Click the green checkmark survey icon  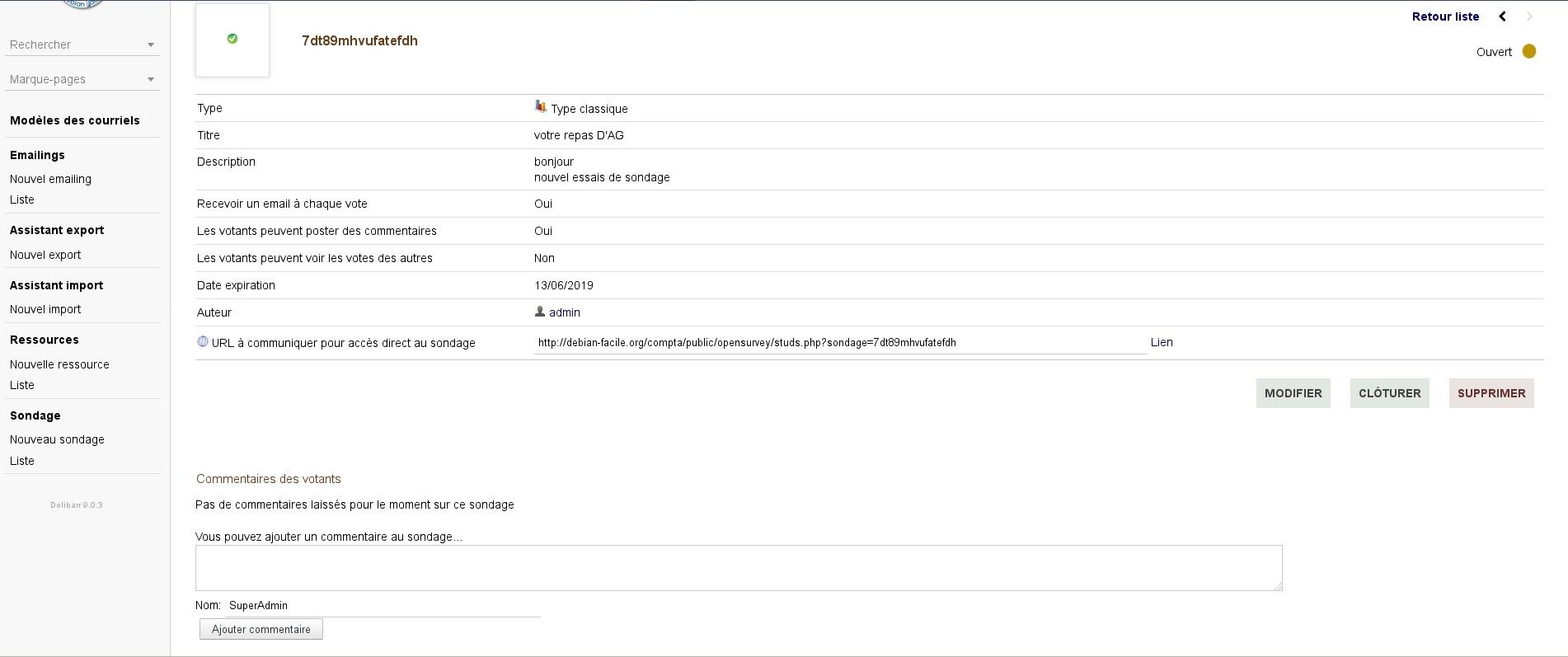232,39
